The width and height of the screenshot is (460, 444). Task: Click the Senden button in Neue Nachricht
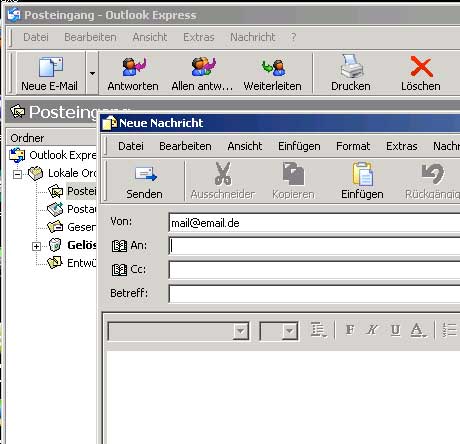145,181
